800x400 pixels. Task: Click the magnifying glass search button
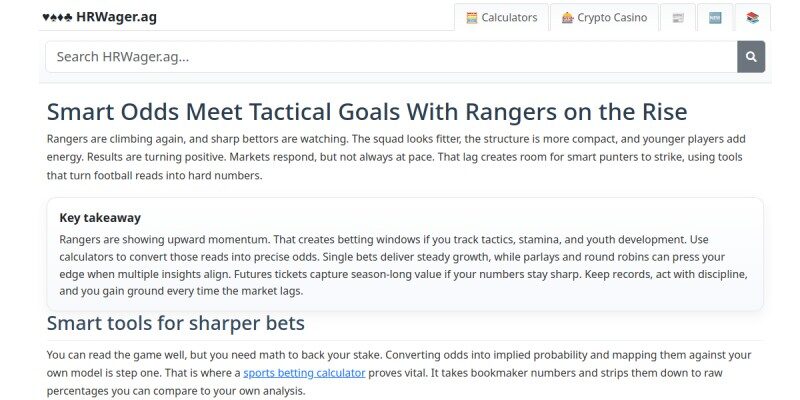pyautogui.click(x=751, y=57)
